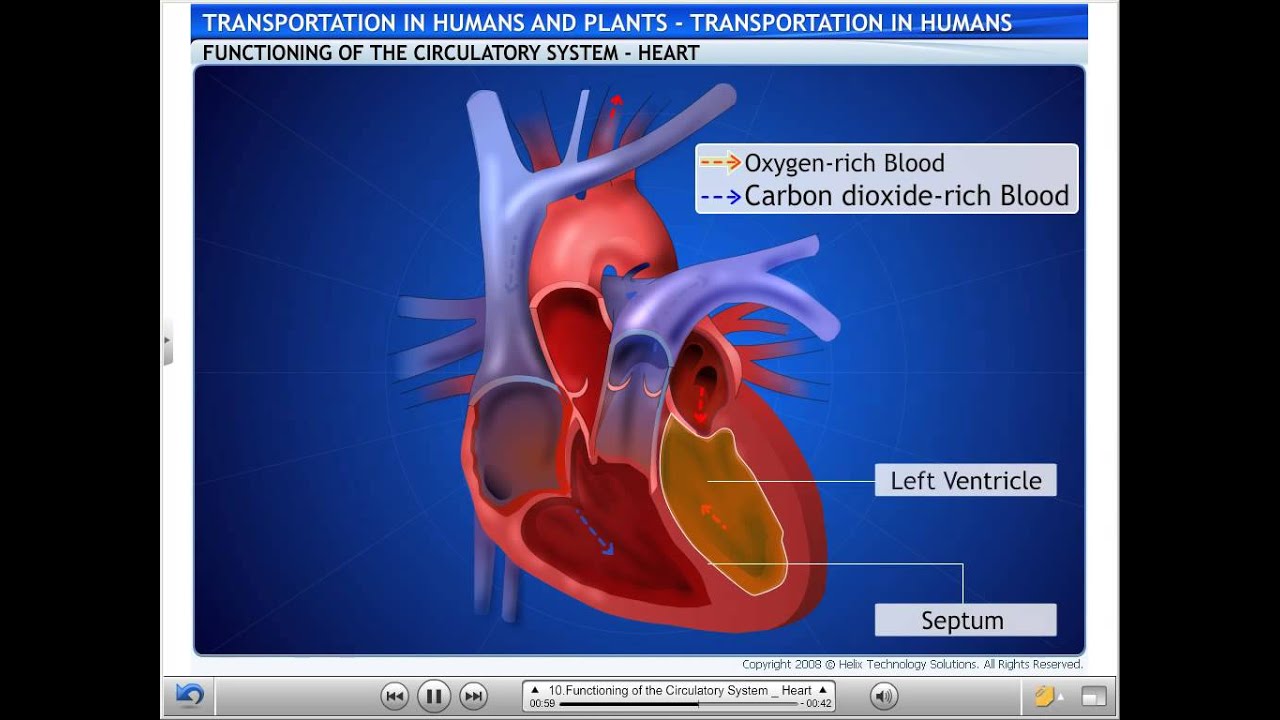Click the Helix Technology Solutions copyright text

point(912,664)
